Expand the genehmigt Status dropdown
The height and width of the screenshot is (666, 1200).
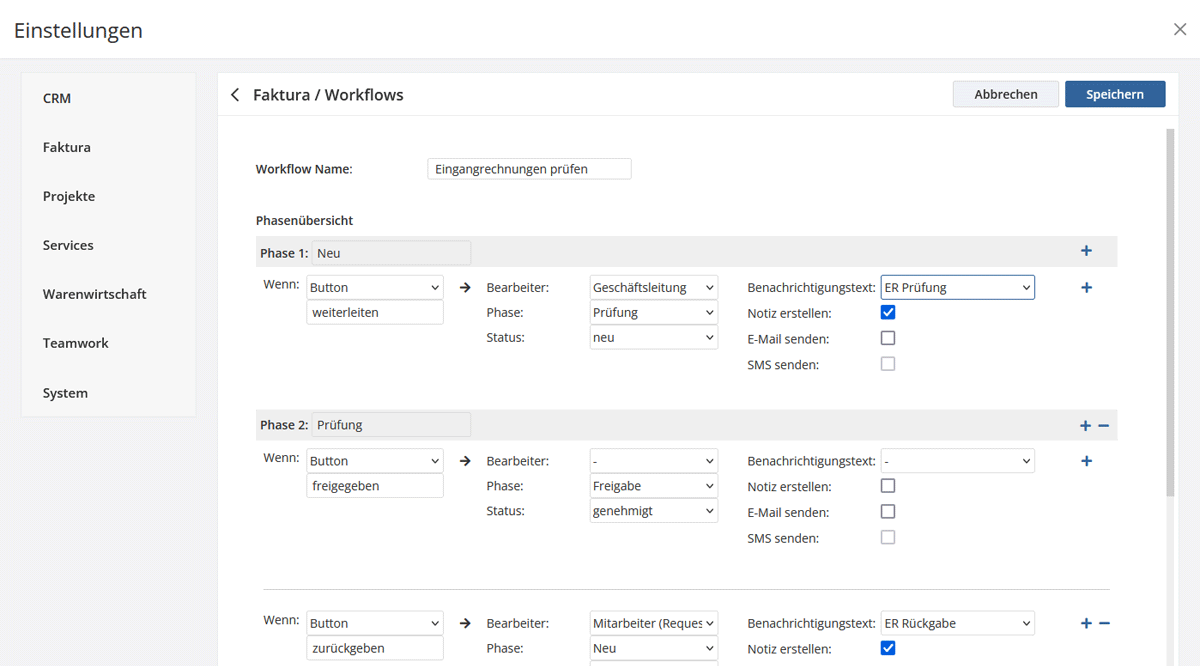click(x=654, y=511)
